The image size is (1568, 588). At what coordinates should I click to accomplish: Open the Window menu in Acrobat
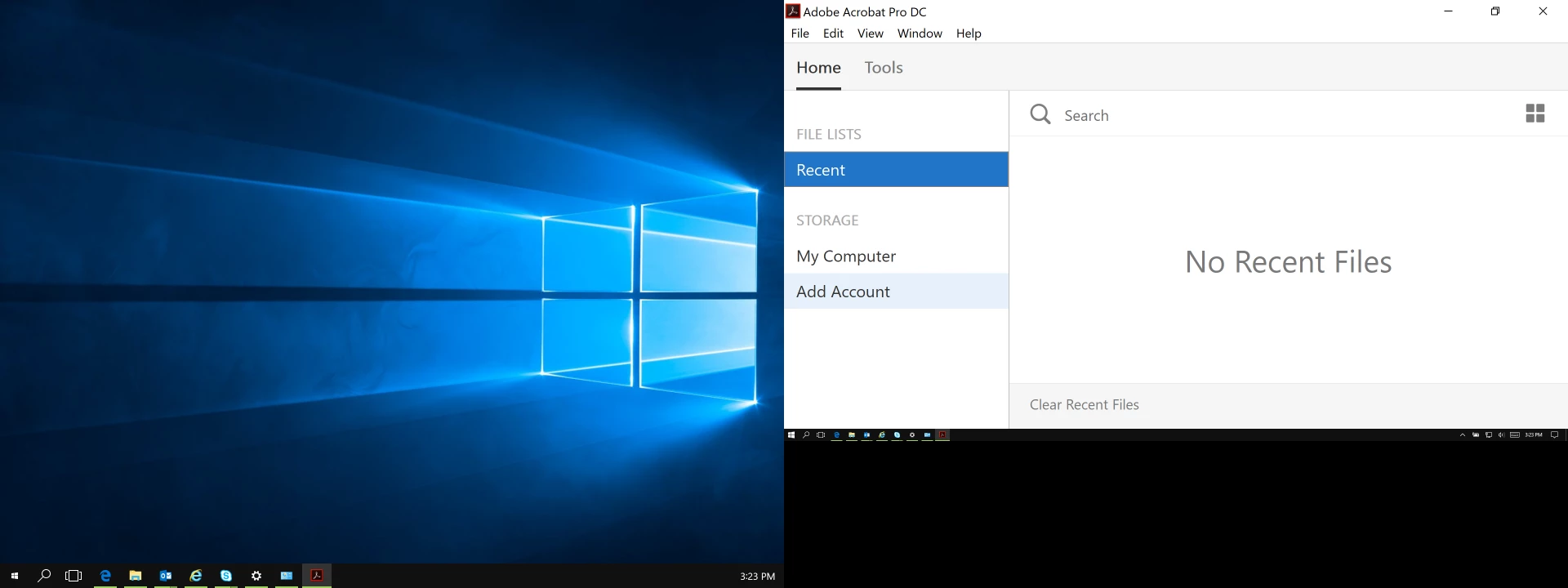point(920,33)
